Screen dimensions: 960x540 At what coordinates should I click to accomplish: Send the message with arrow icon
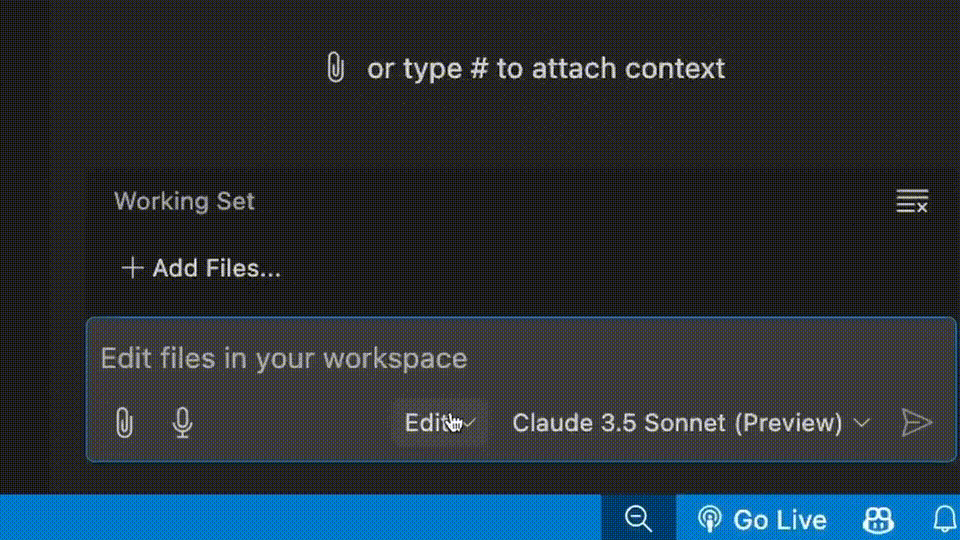click(x=916, y=423)
